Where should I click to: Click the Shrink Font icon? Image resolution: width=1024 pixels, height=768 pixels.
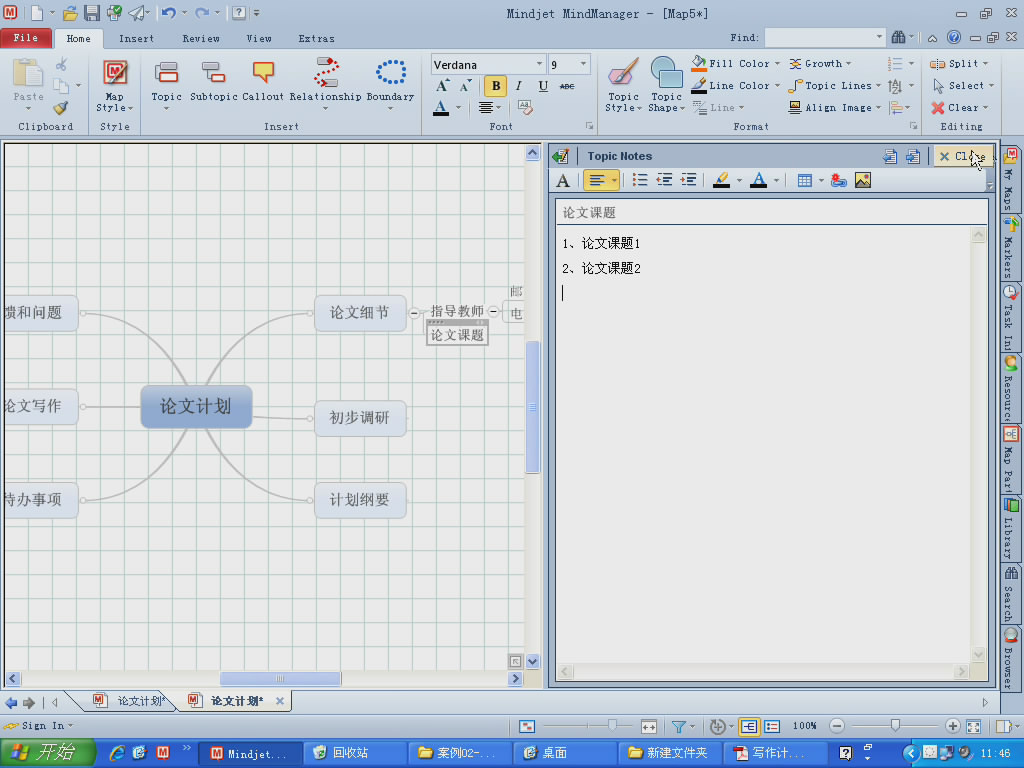tap(466, 86)
